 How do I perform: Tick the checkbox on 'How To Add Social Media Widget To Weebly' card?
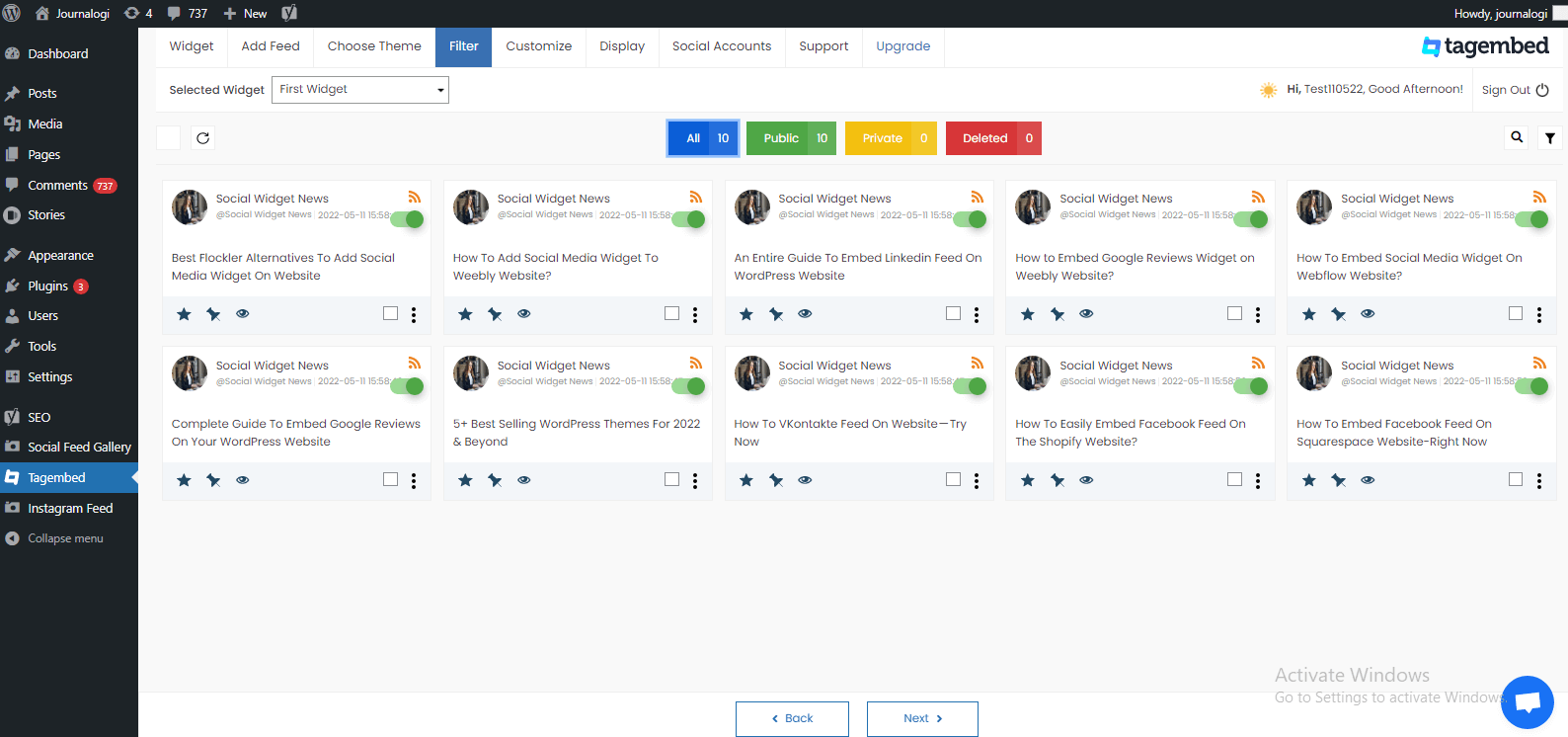[x=671, y=313]
